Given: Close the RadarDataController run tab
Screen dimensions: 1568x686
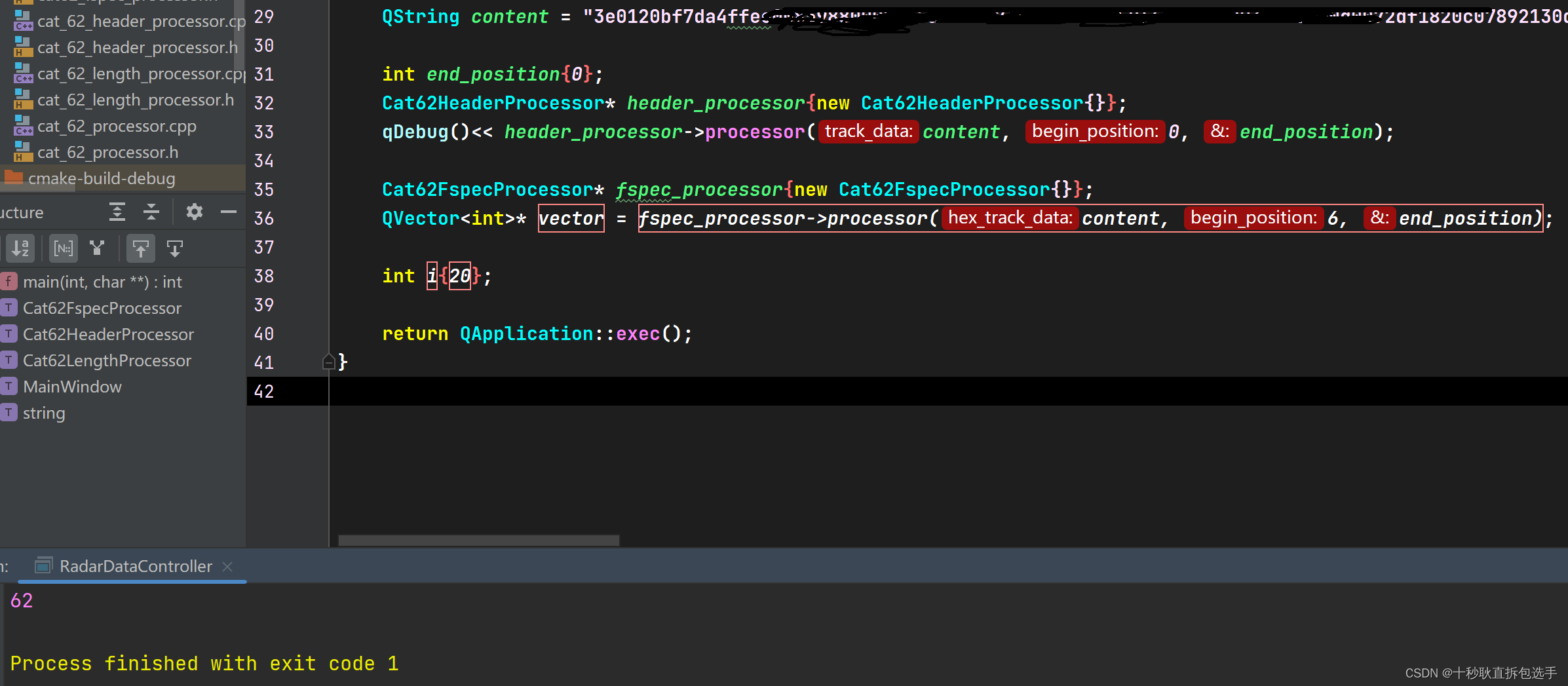Looking at the screenshot, I should click(x=227, y=566).
